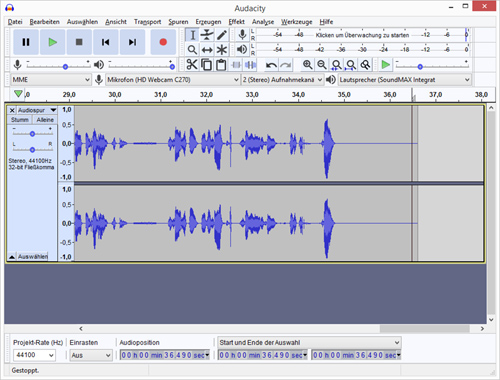500x380 pixels.
Task: Click the selection end time field
Action: pyautogui.click(x=356, y=355)
